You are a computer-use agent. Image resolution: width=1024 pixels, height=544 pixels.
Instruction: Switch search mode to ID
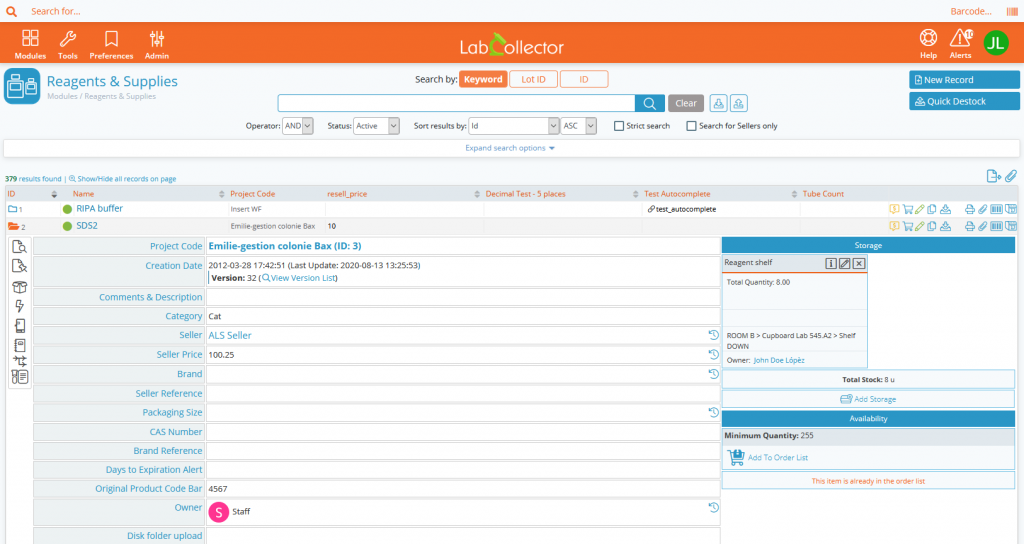tap(584, 79)
